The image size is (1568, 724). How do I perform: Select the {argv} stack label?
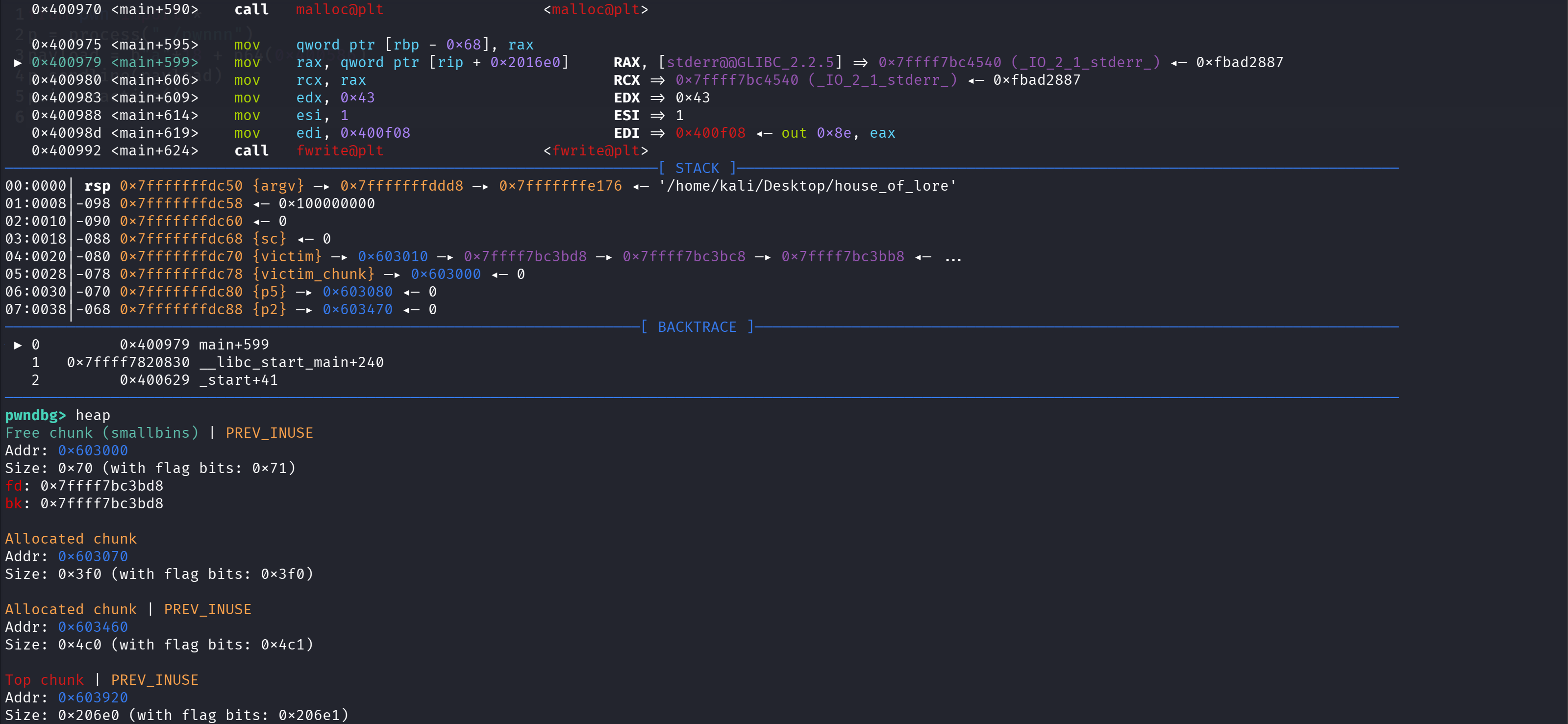coord(278,186)
